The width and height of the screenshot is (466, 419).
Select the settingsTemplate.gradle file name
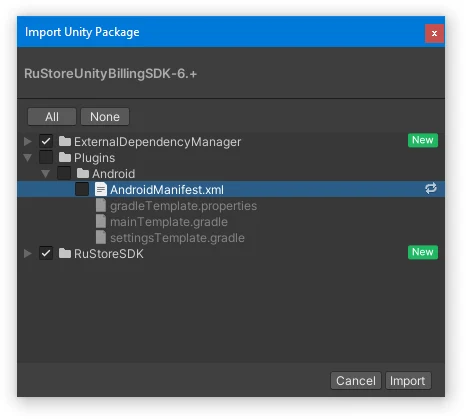tap(177, 238)
